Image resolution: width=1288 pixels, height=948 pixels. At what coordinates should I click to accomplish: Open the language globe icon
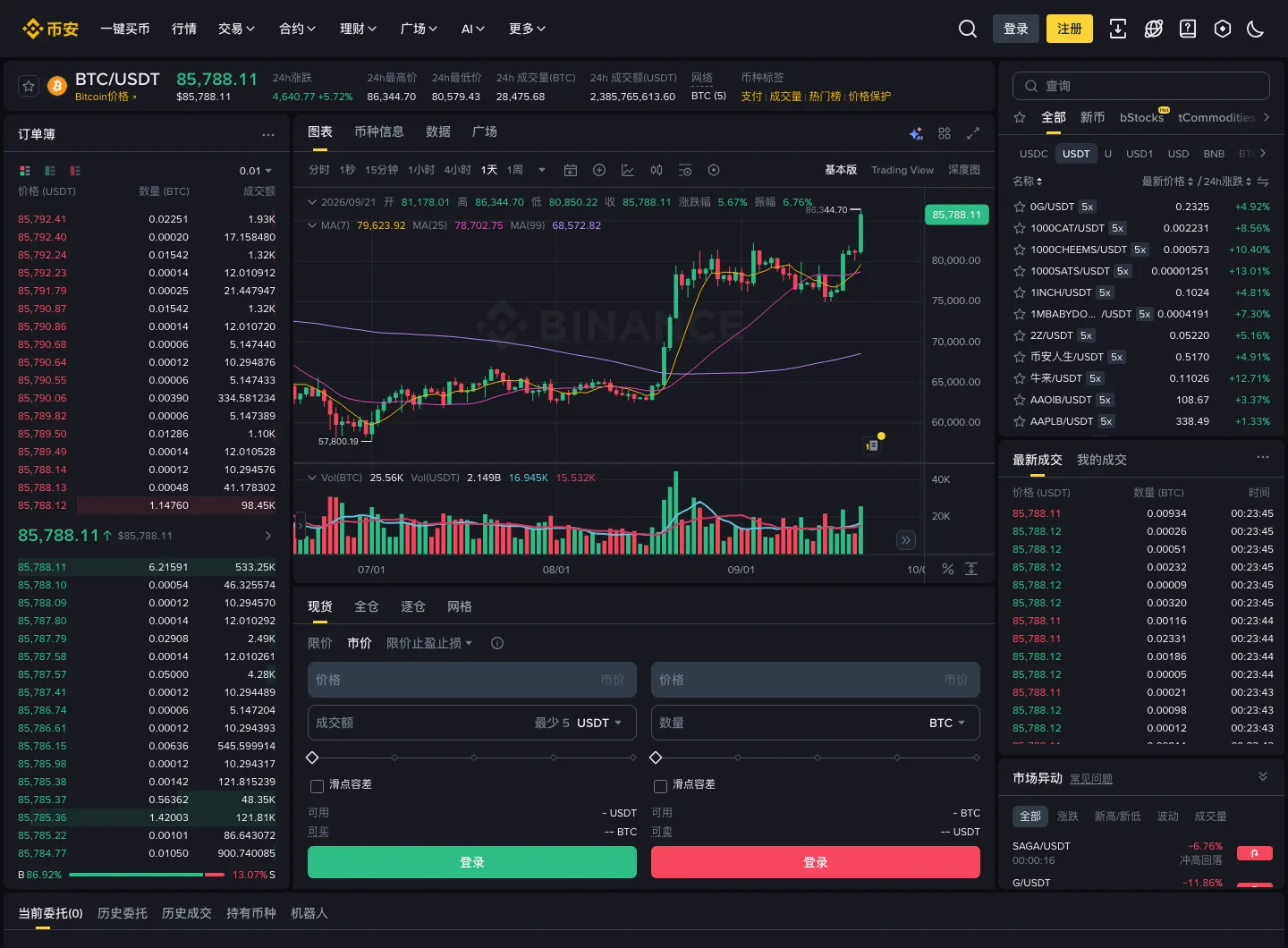click(1154, 29)
